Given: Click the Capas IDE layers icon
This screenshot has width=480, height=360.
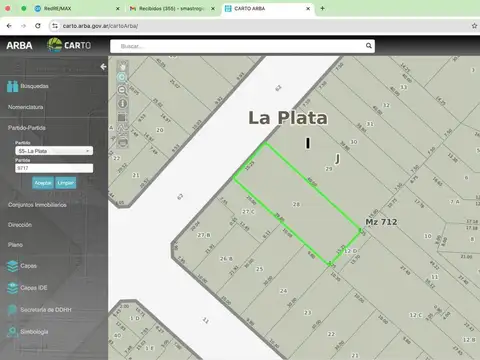Looking at the screenshot, I should point(12,288).
